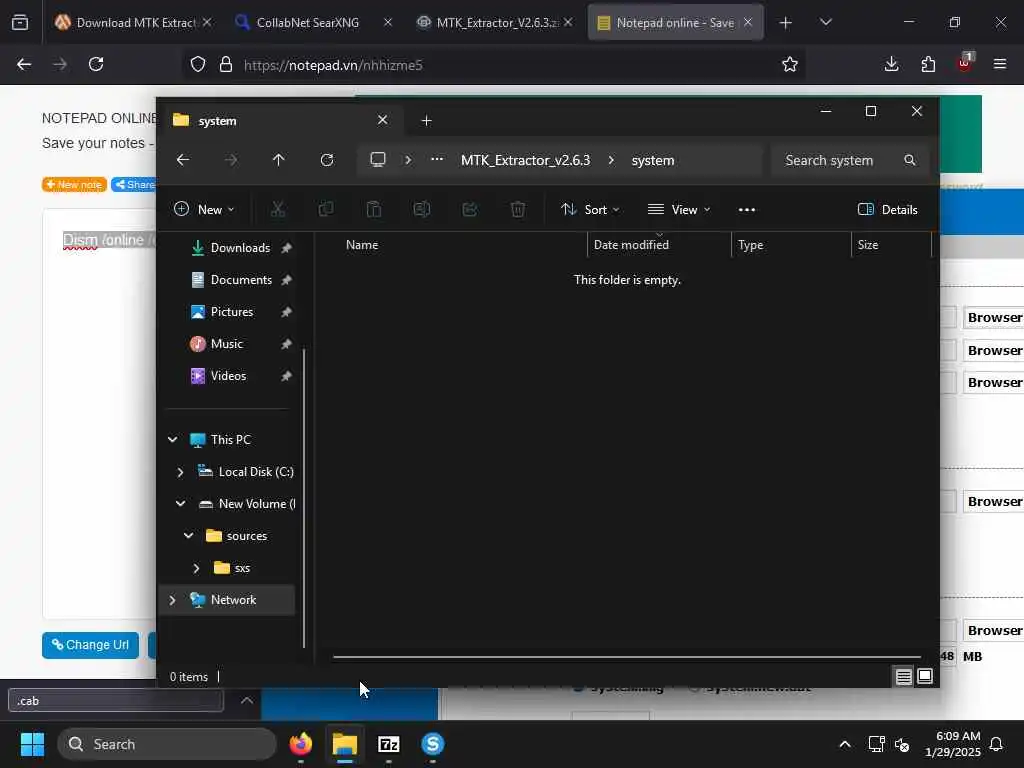Open the Windows Start menu
This screenshot has width=1024, height=768.
(32, 744)
